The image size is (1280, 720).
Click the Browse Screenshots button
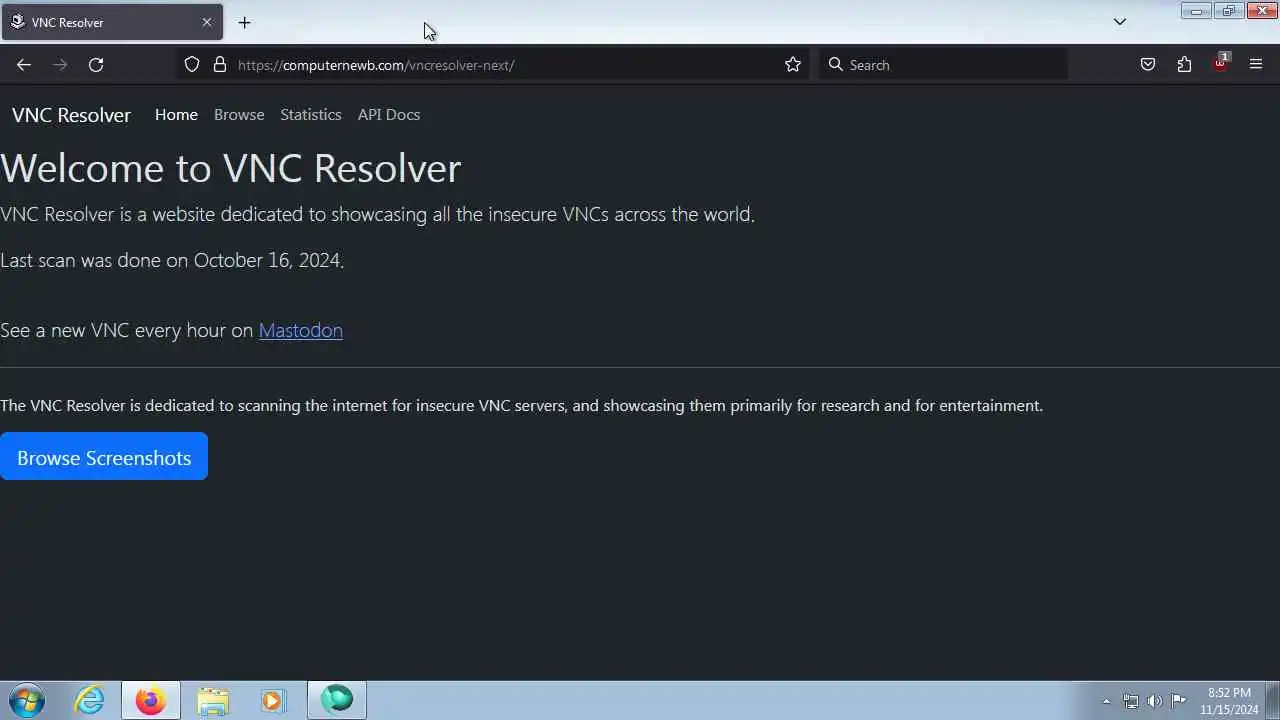coord(104,457)
